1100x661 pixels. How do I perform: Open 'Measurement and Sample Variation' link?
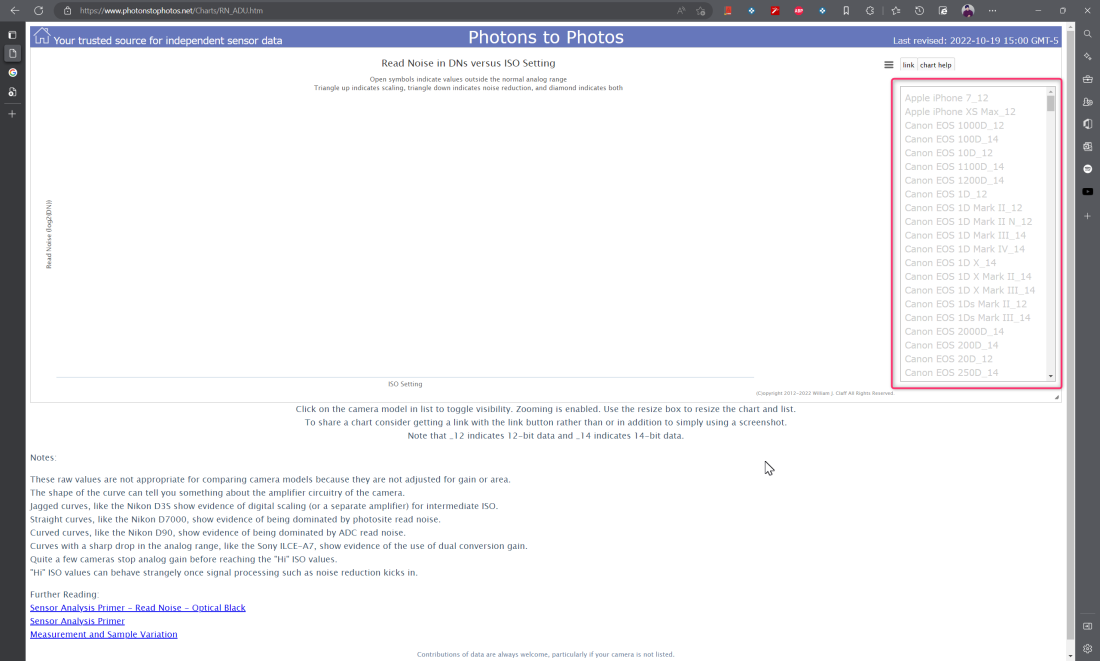(x=104, y=634)
